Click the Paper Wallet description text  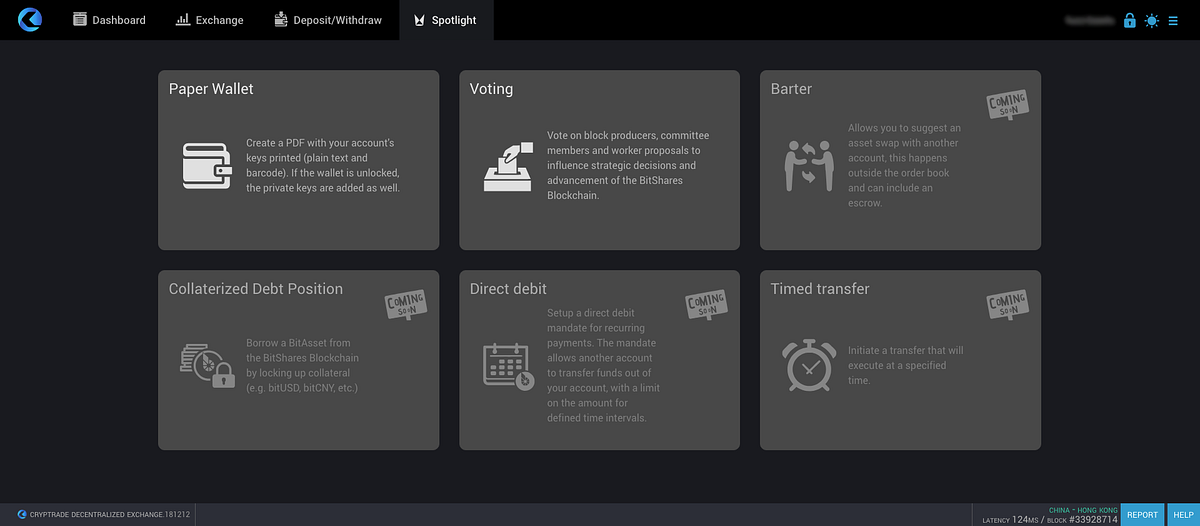point(324,165)
